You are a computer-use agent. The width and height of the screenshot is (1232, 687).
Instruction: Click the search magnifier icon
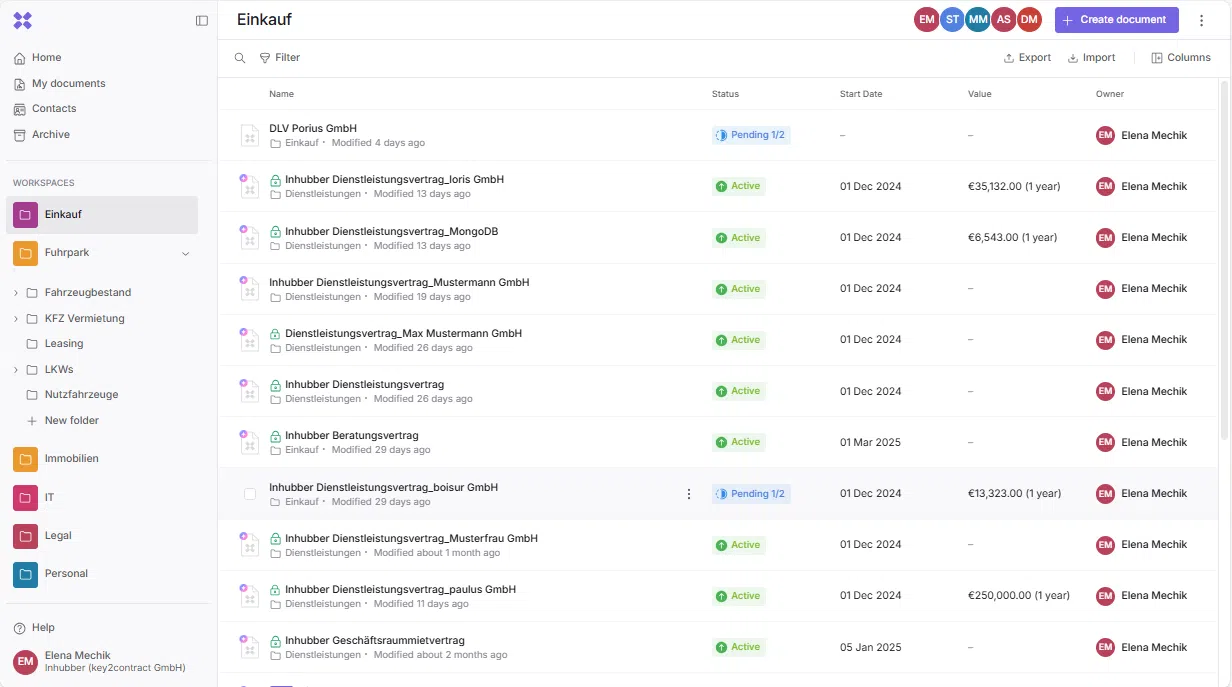[240, 58]
